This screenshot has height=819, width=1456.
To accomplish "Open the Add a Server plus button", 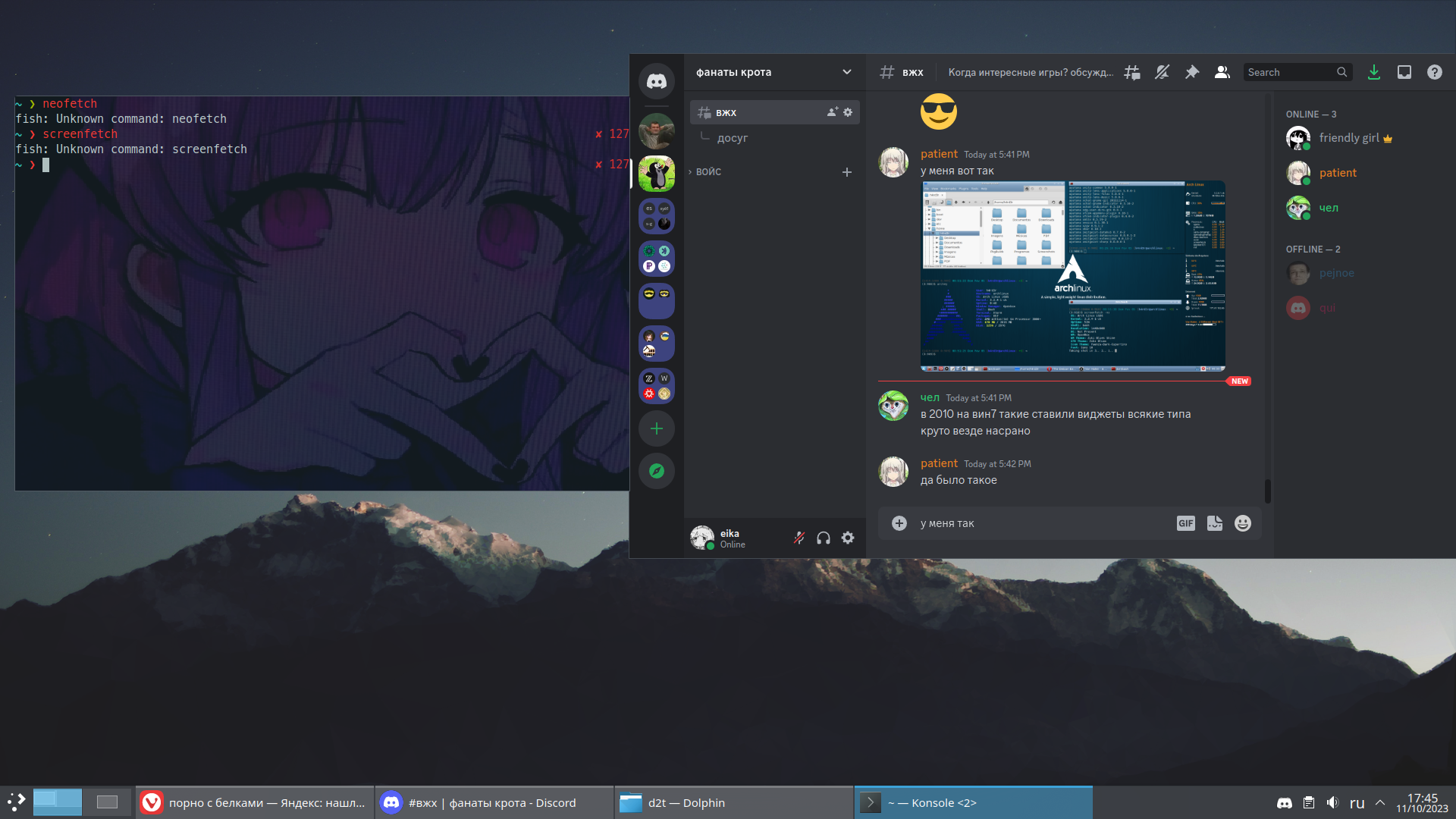I will [657, 428].
